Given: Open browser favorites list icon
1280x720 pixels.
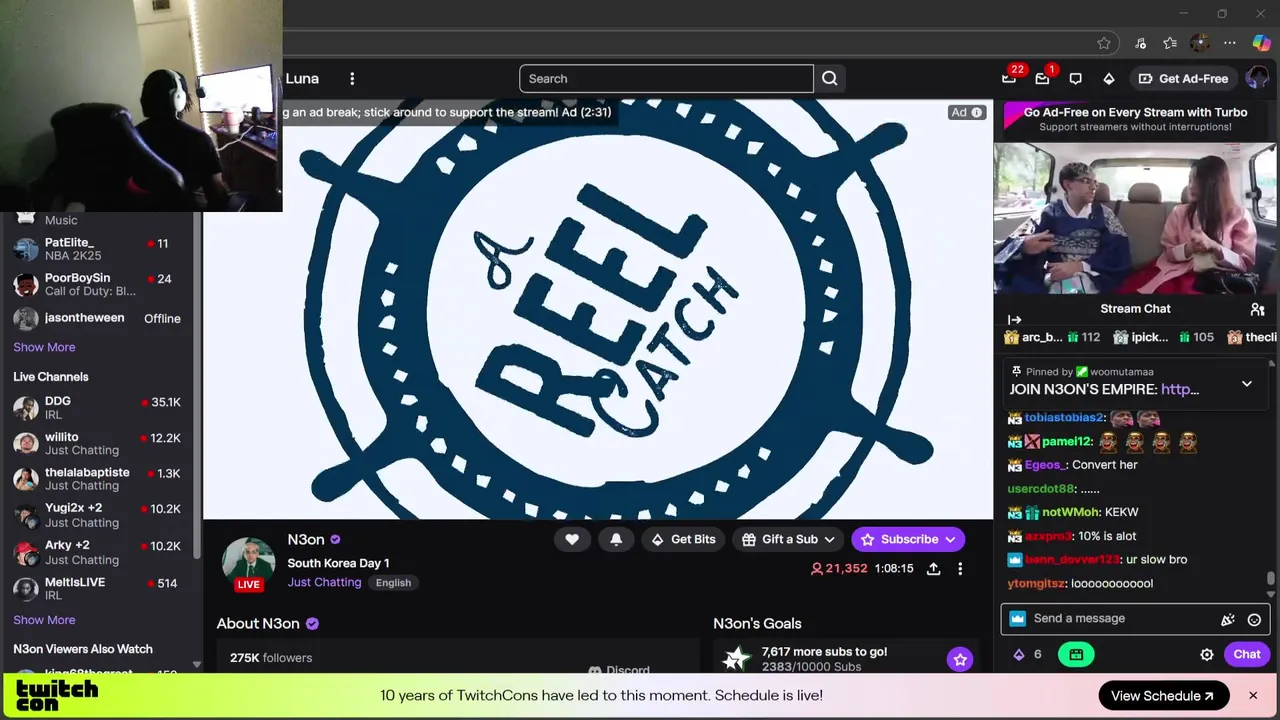Looking at the screenshot, I should tap(1170, 43).
